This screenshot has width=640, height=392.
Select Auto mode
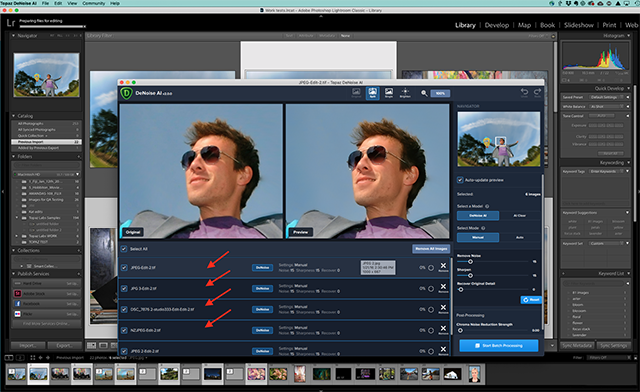pos(520,237)
